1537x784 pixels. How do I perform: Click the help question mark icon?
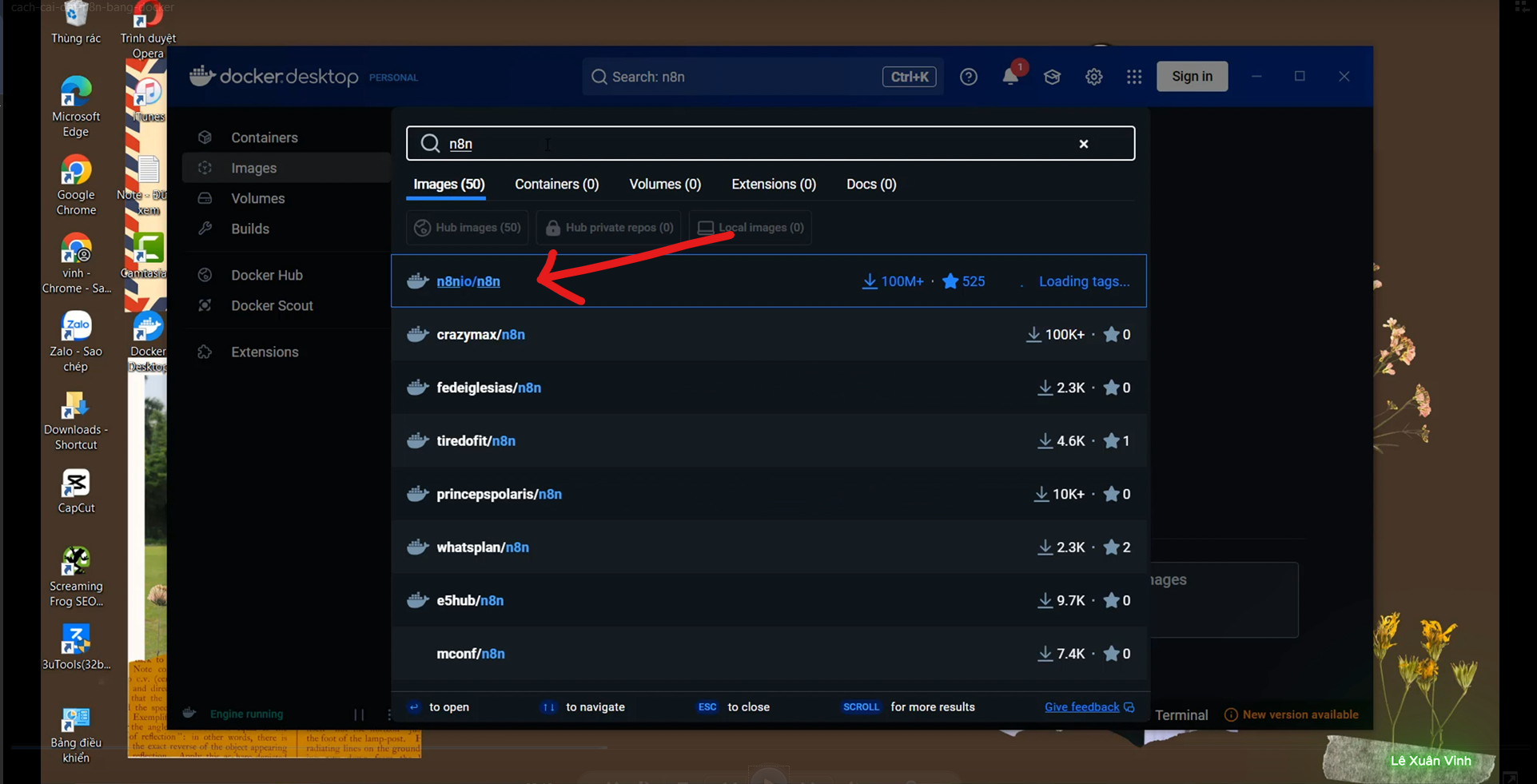tap(969, 77)
